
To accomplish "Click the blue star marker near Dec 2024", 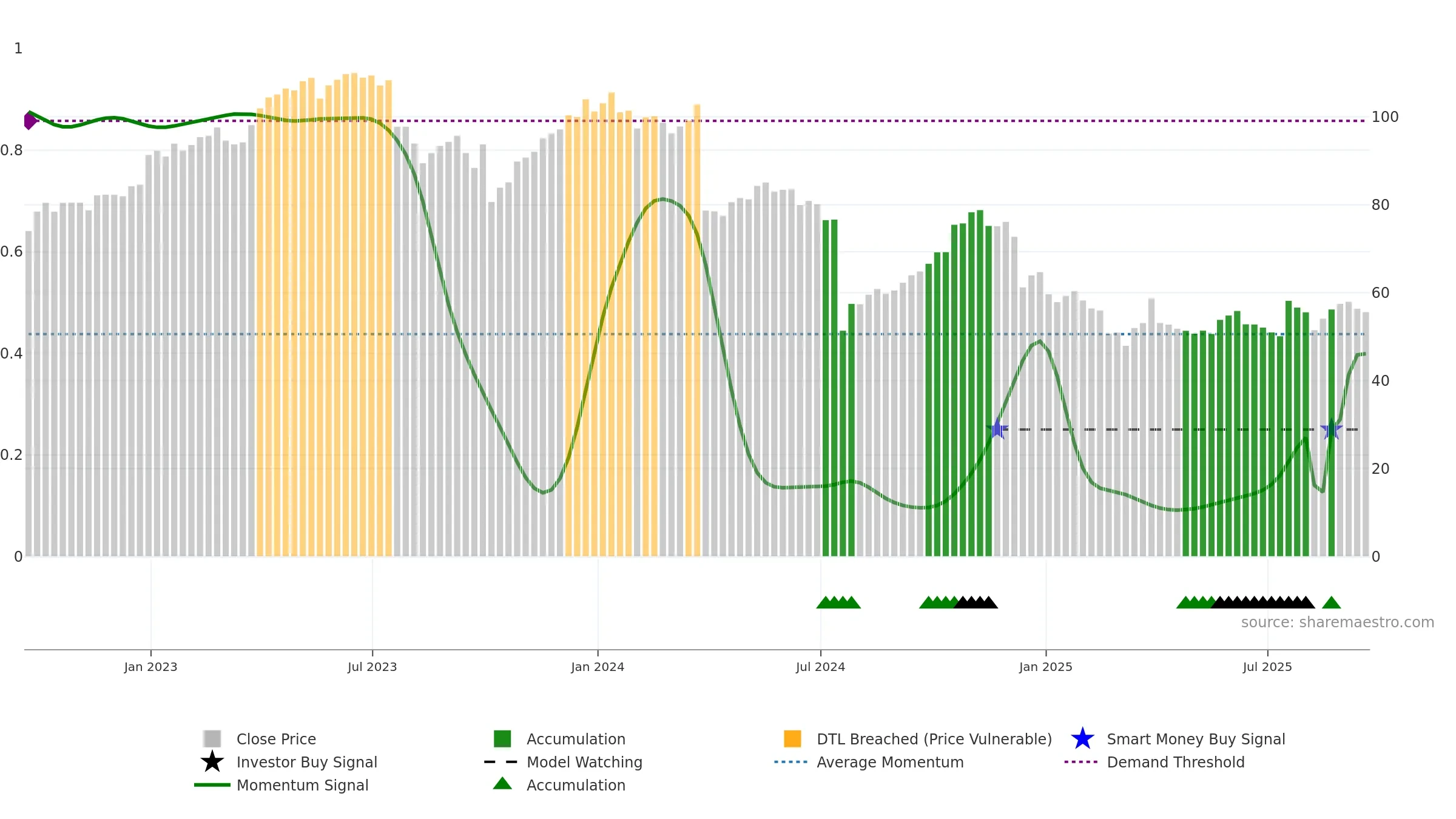I will tap(997, 429).
